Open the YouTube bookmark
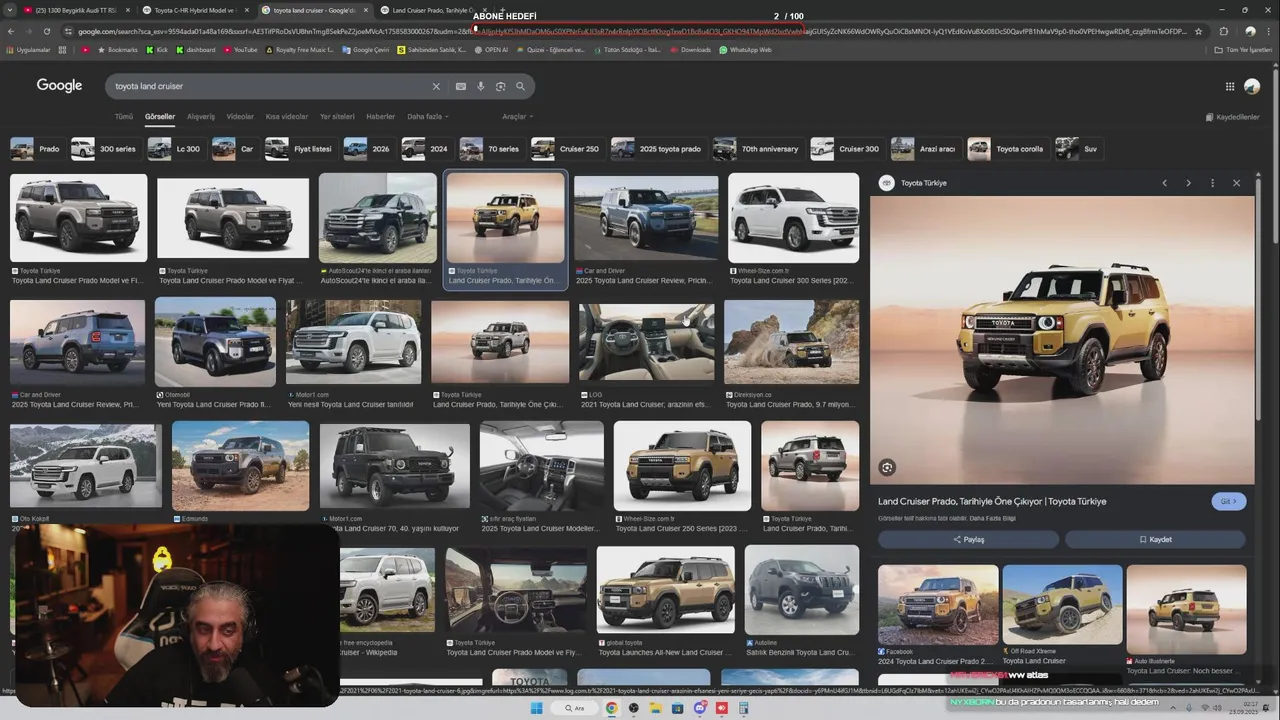Screen dimensions: 1280x720 point(240,50)
